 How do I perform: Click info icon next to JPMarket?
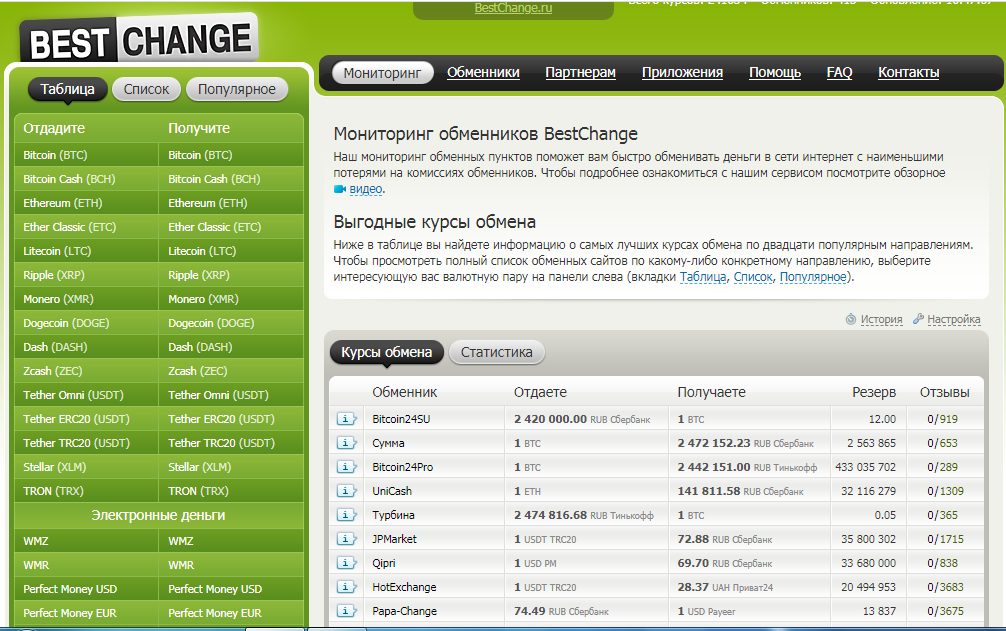[346, 539]
